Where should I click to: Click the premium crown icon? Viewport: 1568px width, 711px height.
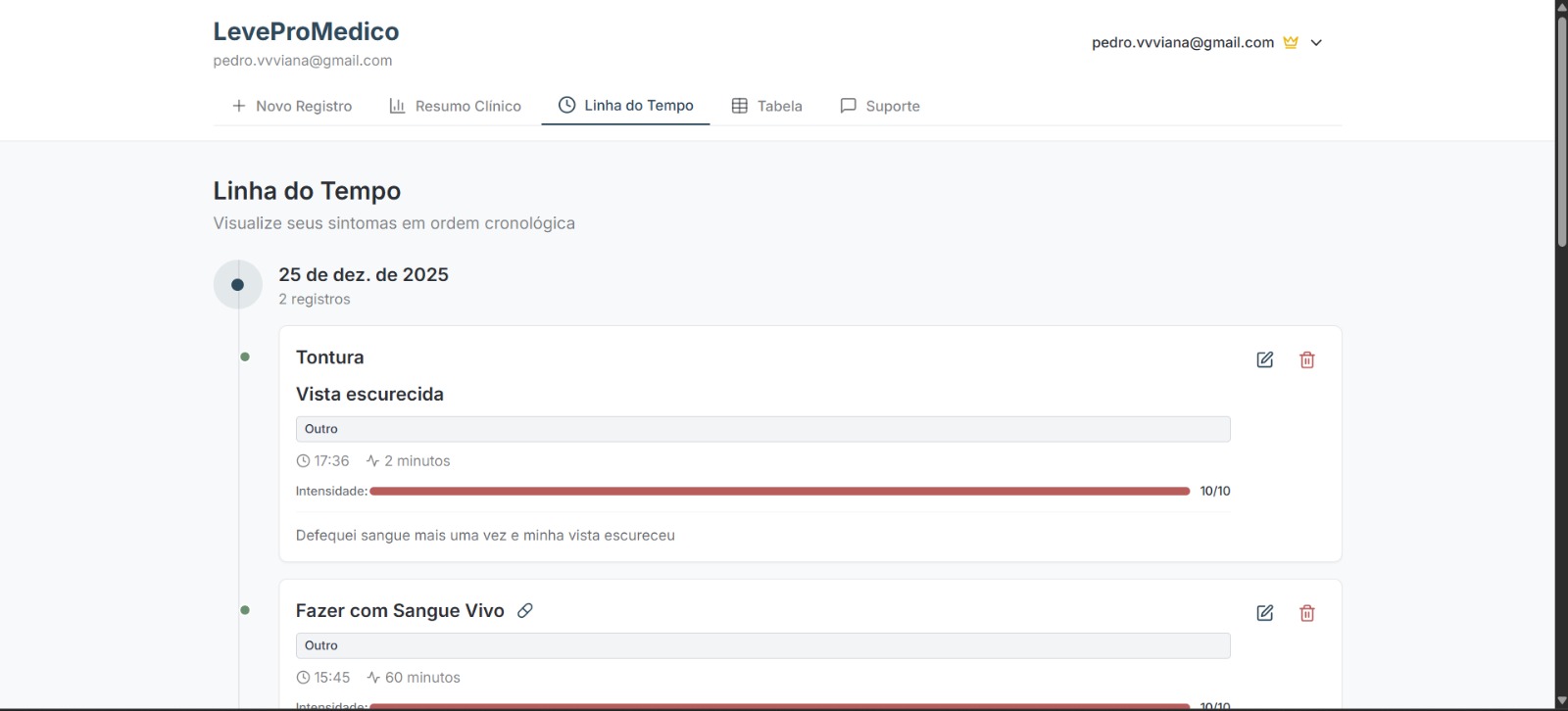coord(1291,42)
